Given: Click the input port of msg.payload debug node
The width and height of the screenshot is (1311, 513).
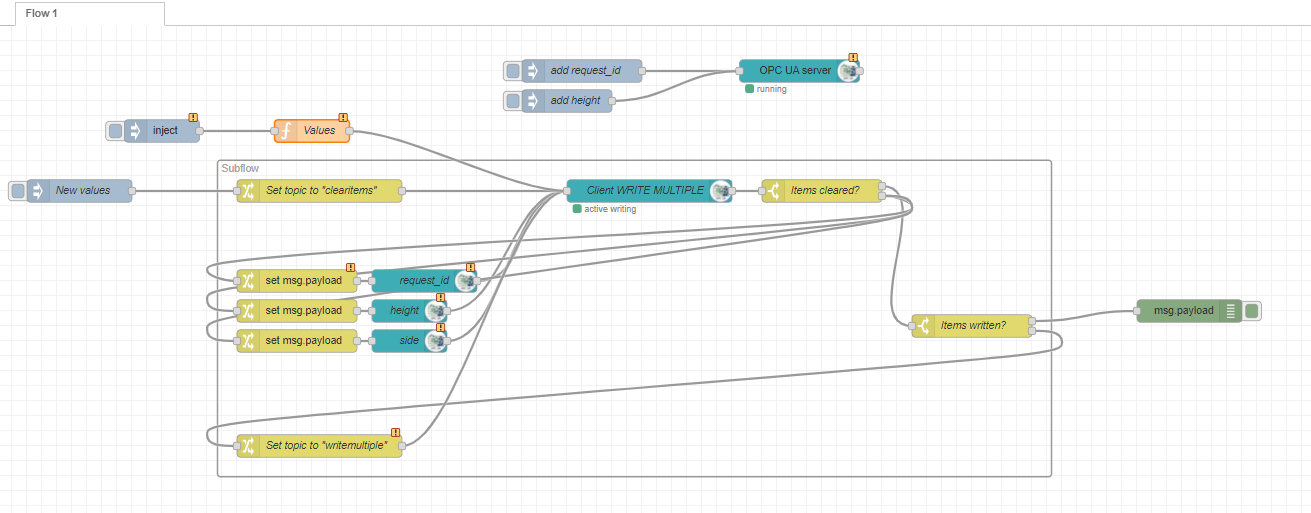Looking at the screenshot, I should [1137, 311].
